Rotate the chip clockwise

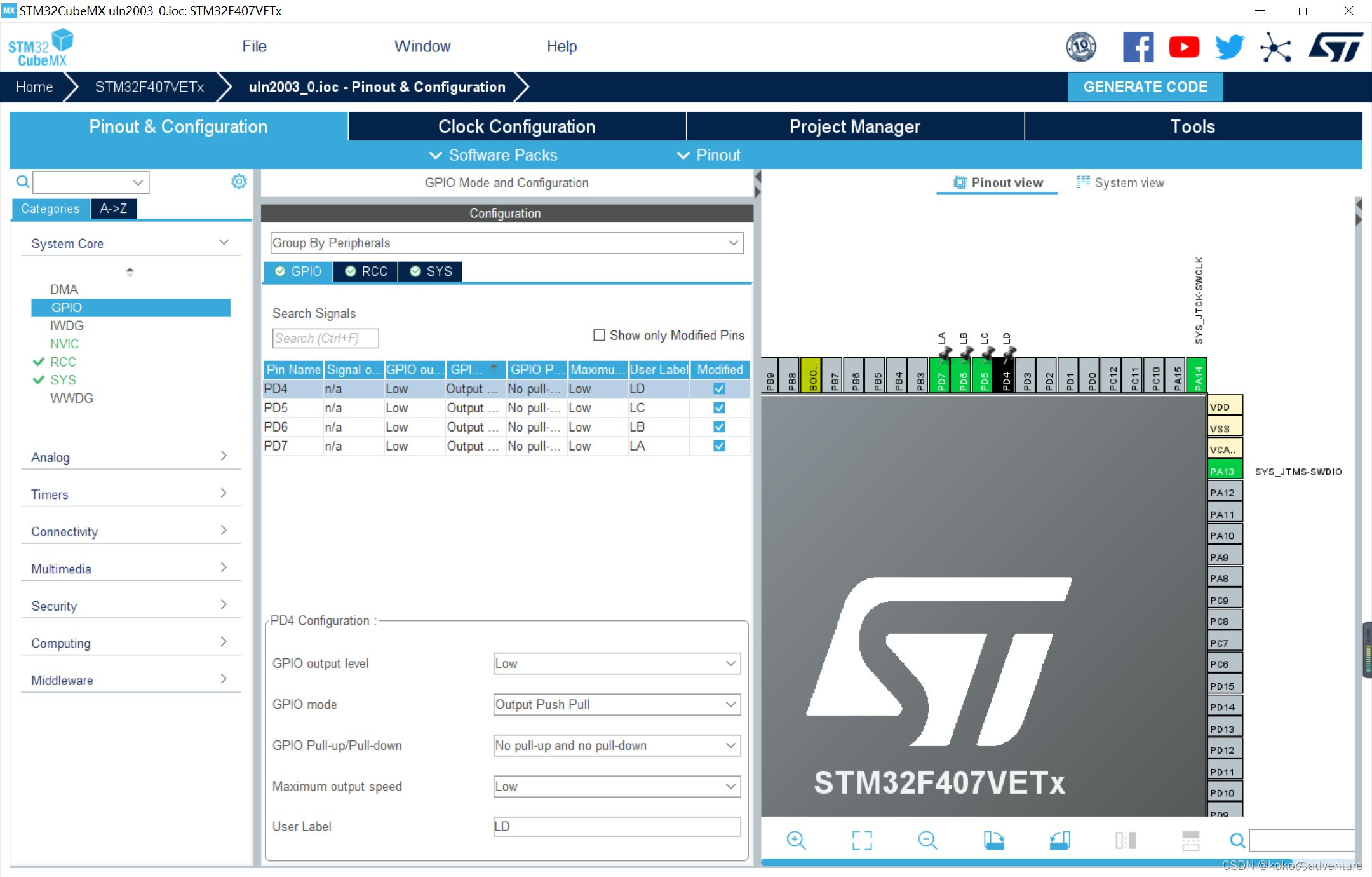point(994,840)
